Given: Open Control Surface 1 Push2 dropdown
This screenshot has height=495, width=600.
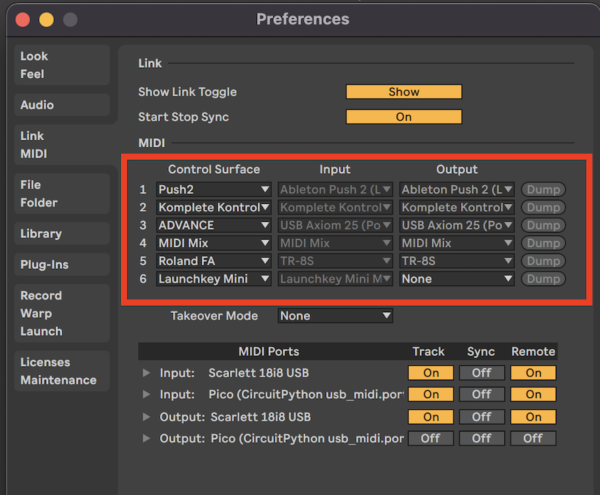Looking at the screenshot, I should (x=214, y=189).
